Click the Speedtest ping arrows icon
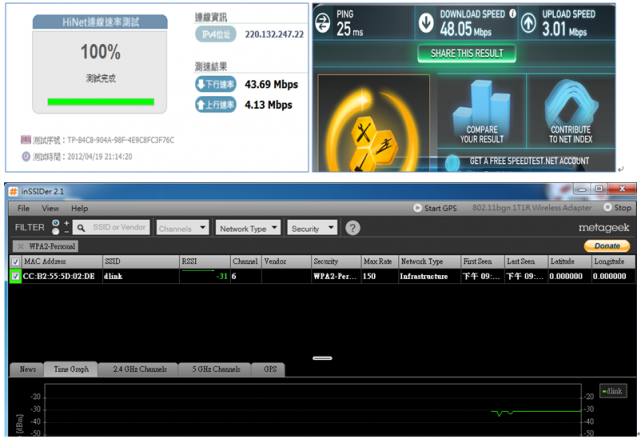This screenshot has width=640, height=439. [322, 23]
